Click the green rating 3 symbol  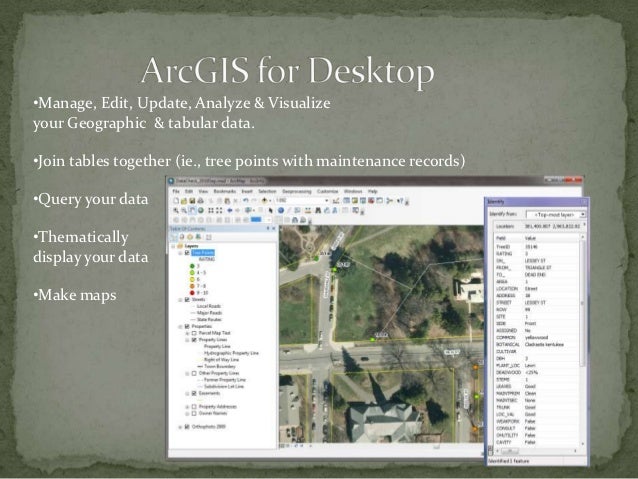pyautogui.click(x=192, y=266)
